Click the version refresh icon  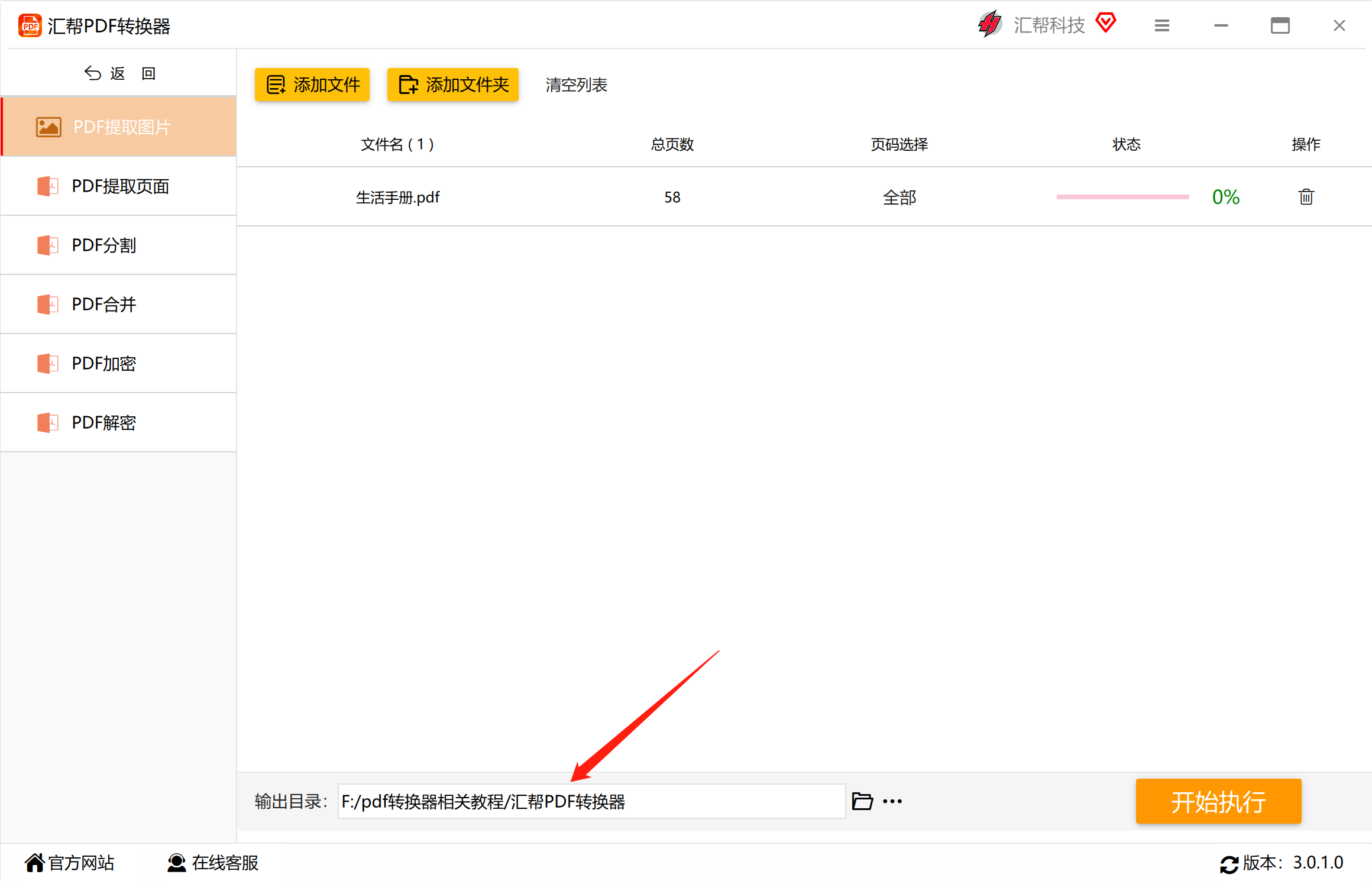click(1229, 864)
